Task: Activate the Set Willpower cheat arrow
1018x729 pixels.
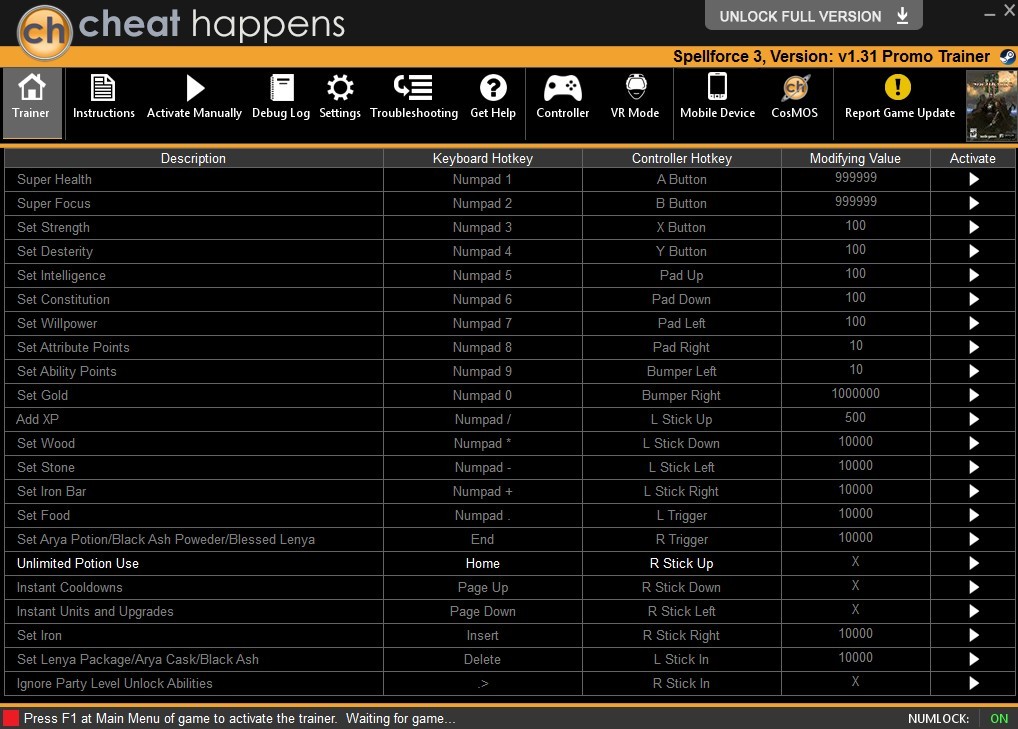Action: pyautogui.click(x=973, y=323)
